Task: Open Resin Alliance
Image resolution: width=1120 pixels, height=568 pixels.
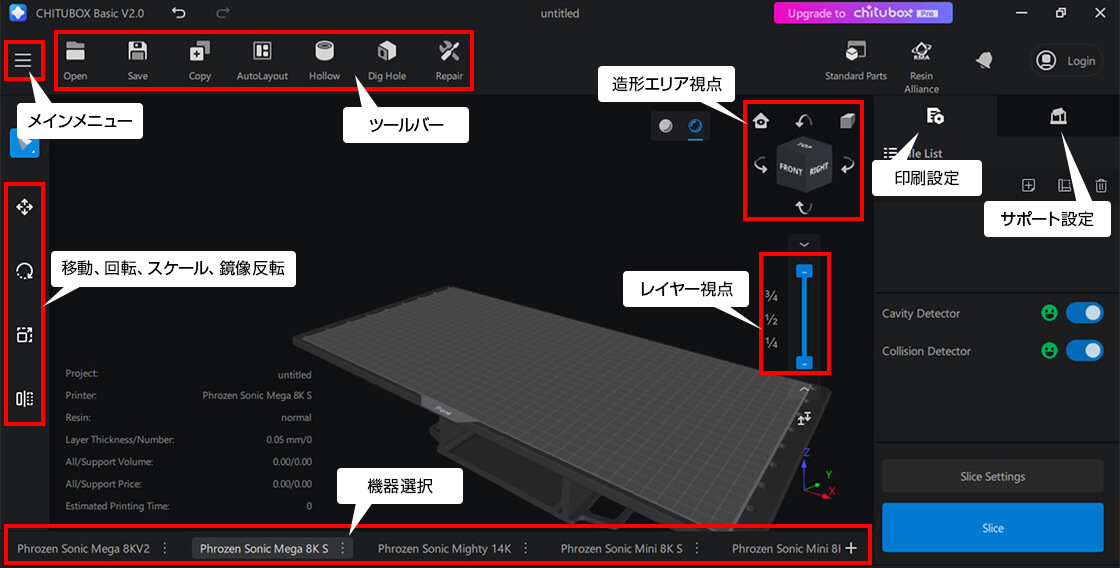Action: 921,67
